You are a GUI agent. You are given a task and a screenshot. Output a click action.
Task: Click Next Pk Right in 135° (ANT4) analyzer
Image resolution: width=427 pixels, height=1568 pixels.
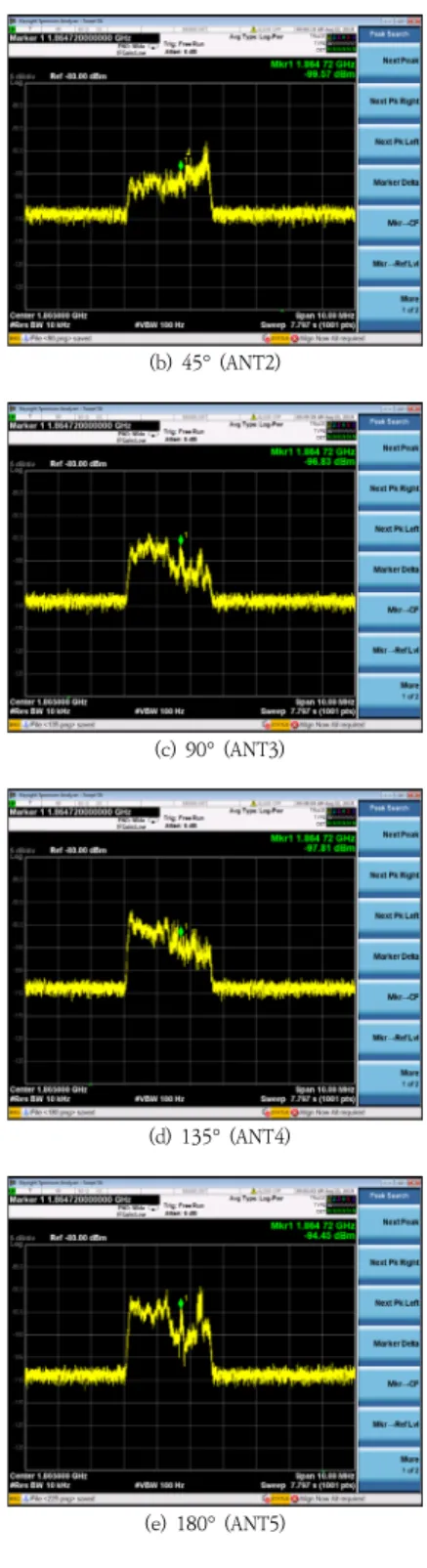tap(390, 874)
